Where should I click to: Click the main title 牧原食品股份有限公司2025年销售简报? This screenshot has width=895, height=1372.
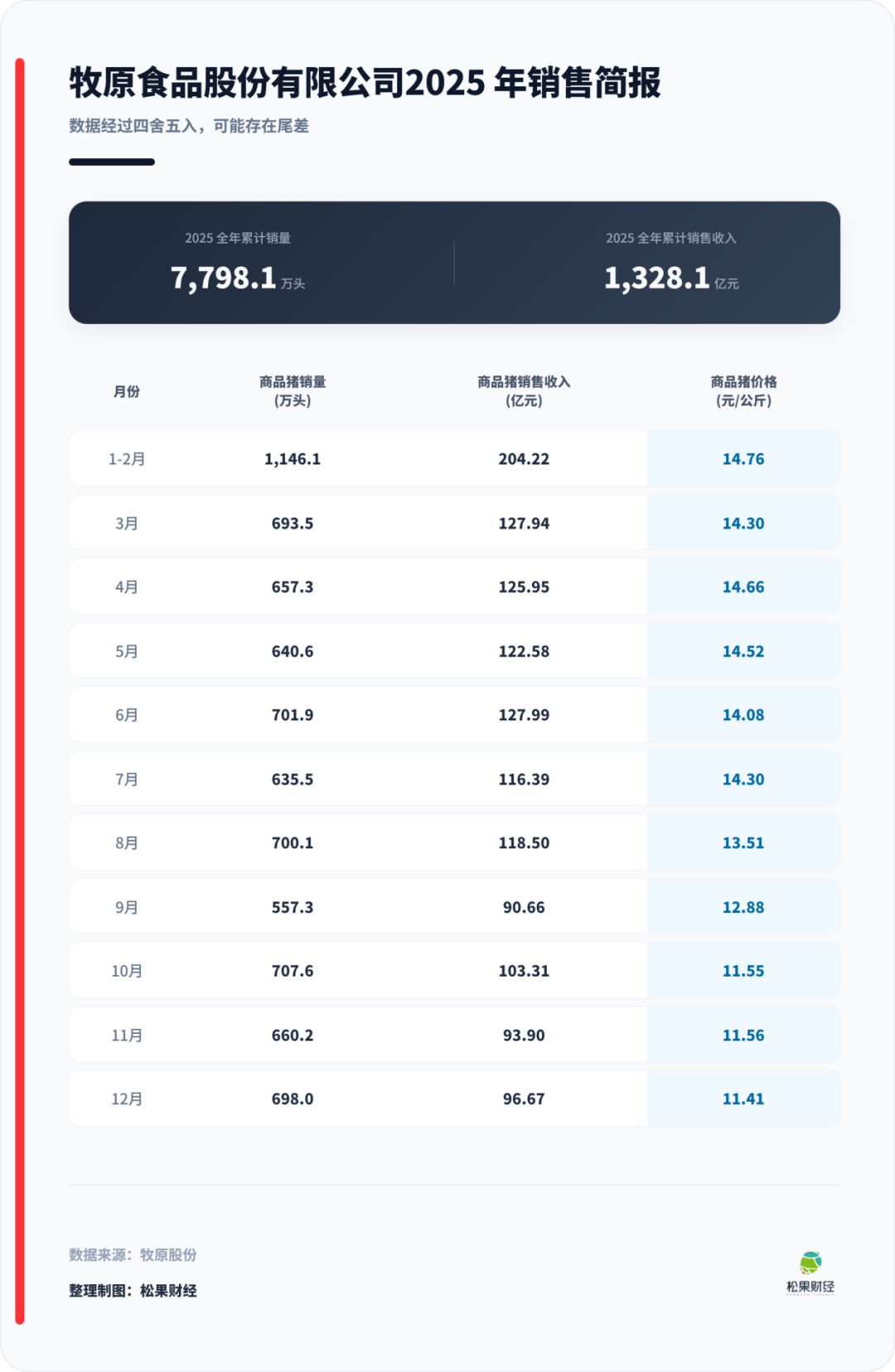pos(365,83)
